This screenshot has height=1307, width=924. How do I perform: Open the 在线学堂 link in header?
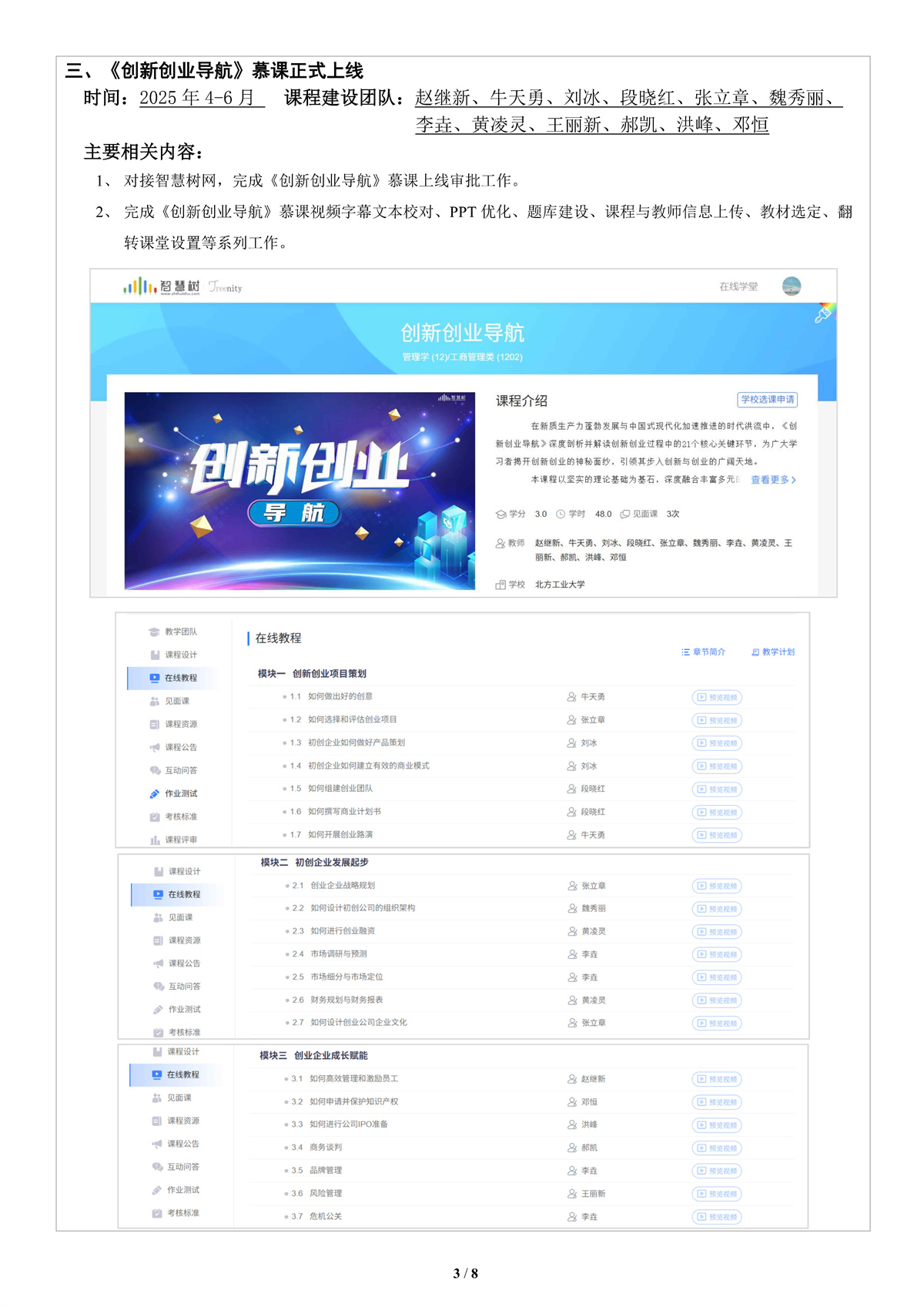coord(738,287)
